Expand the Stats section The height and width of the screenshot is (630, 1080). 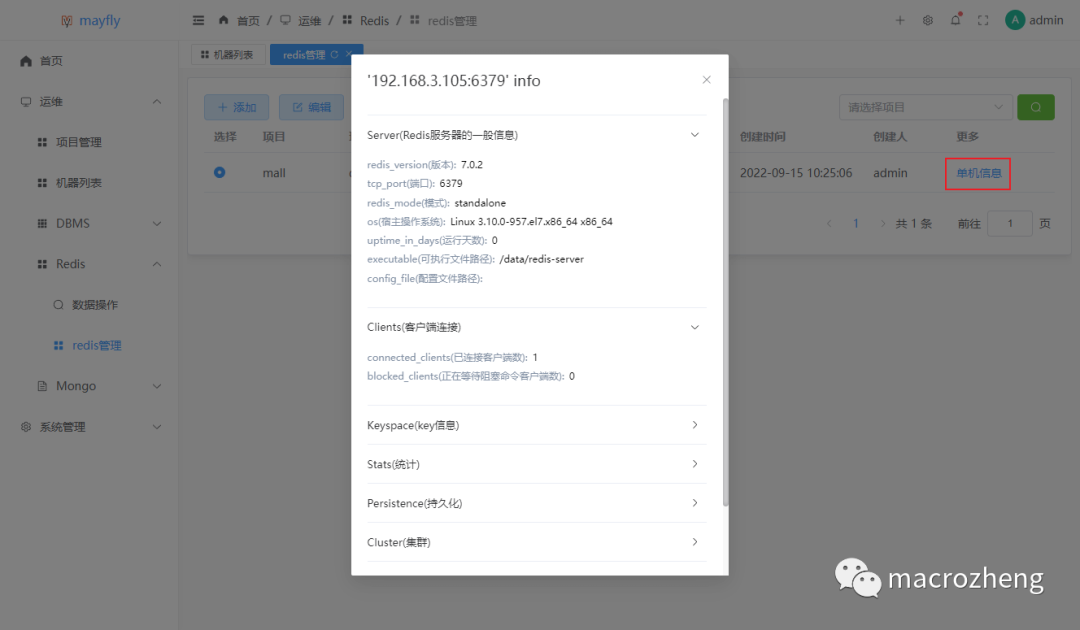(695, 464)
